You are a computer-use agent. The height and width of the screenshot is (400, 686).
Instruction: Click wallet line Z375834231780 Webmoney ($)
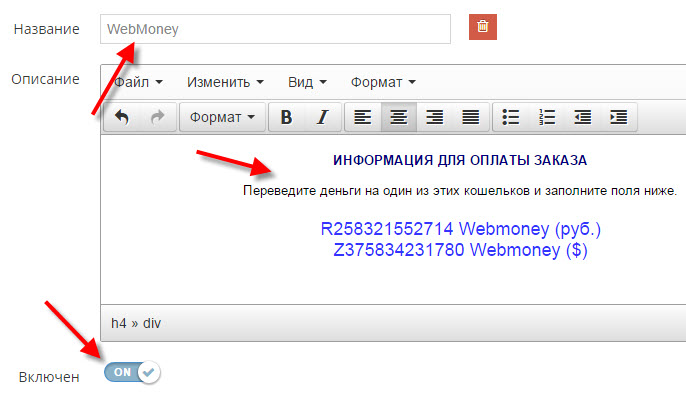tap(460, 250)
